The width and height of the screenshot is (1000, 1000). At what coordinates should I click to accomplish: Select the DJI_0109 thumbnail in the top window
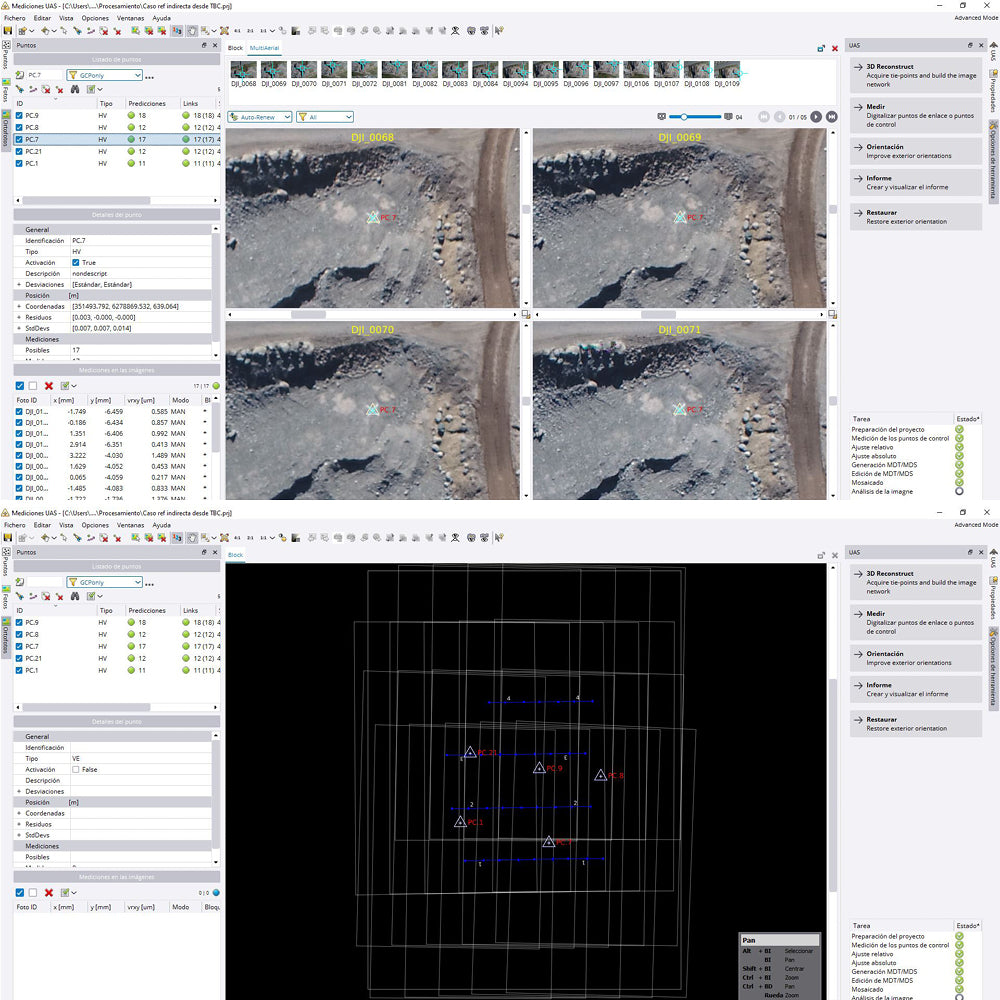point(727,74)
